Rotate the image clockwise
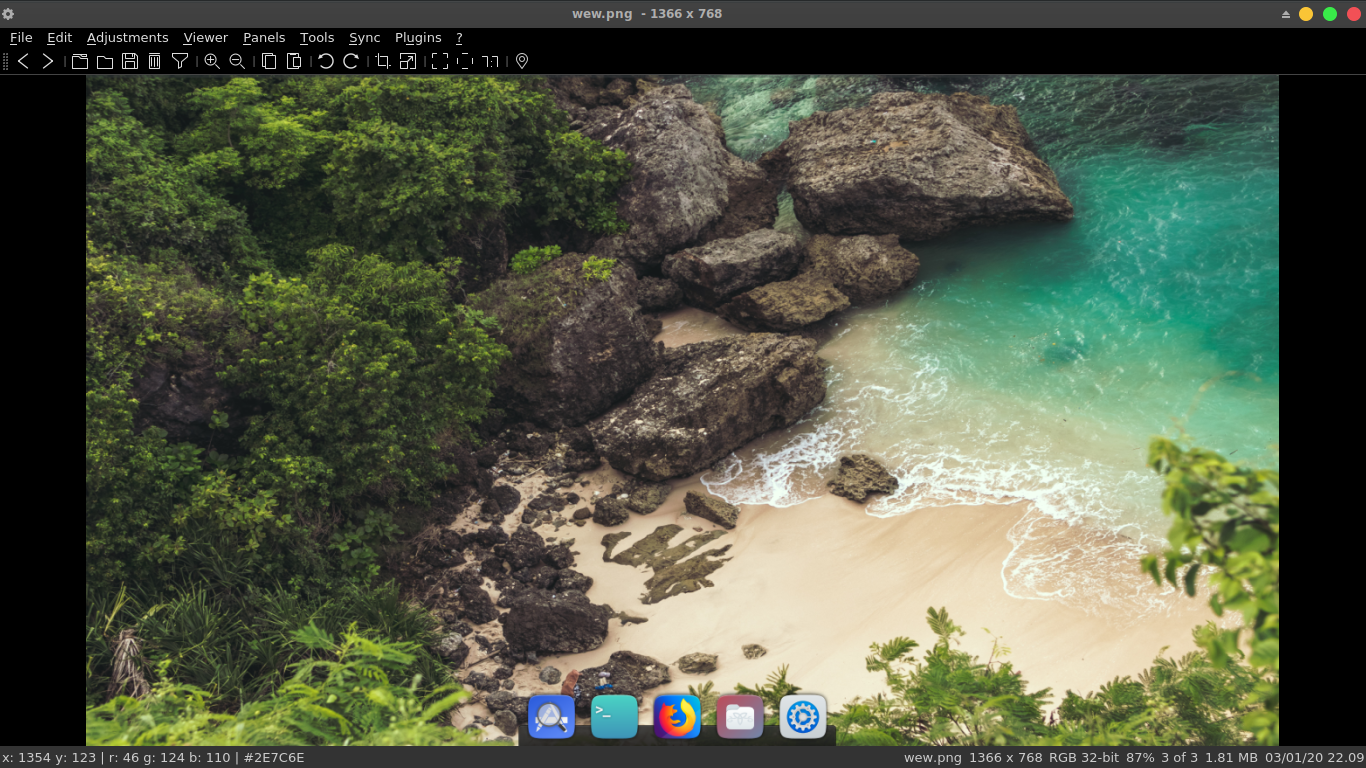 click(350, 61)
